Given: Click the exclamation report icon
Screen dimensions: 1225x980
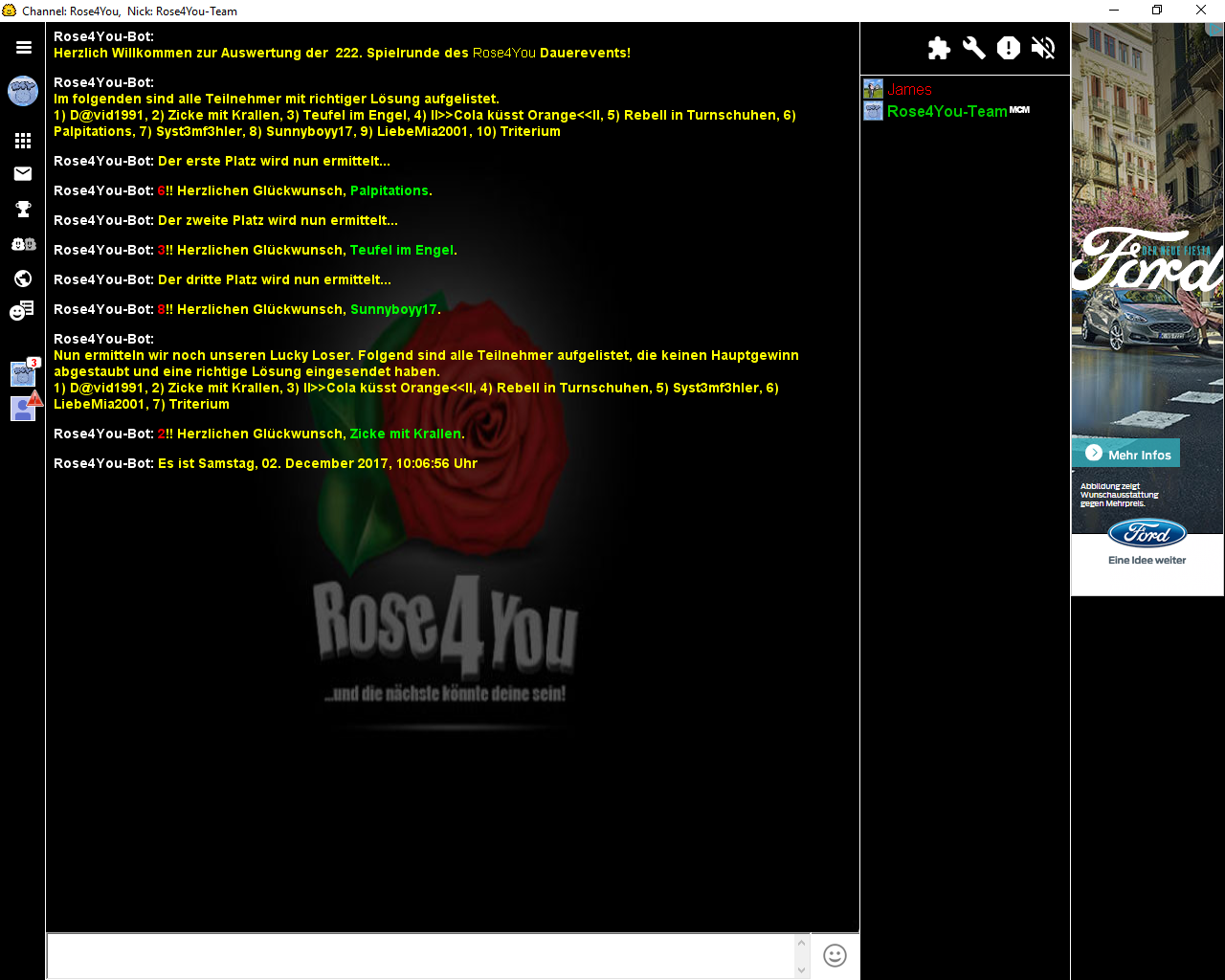Looking at the screenshot, I should pyautogui.click(x=1009, y=48).
